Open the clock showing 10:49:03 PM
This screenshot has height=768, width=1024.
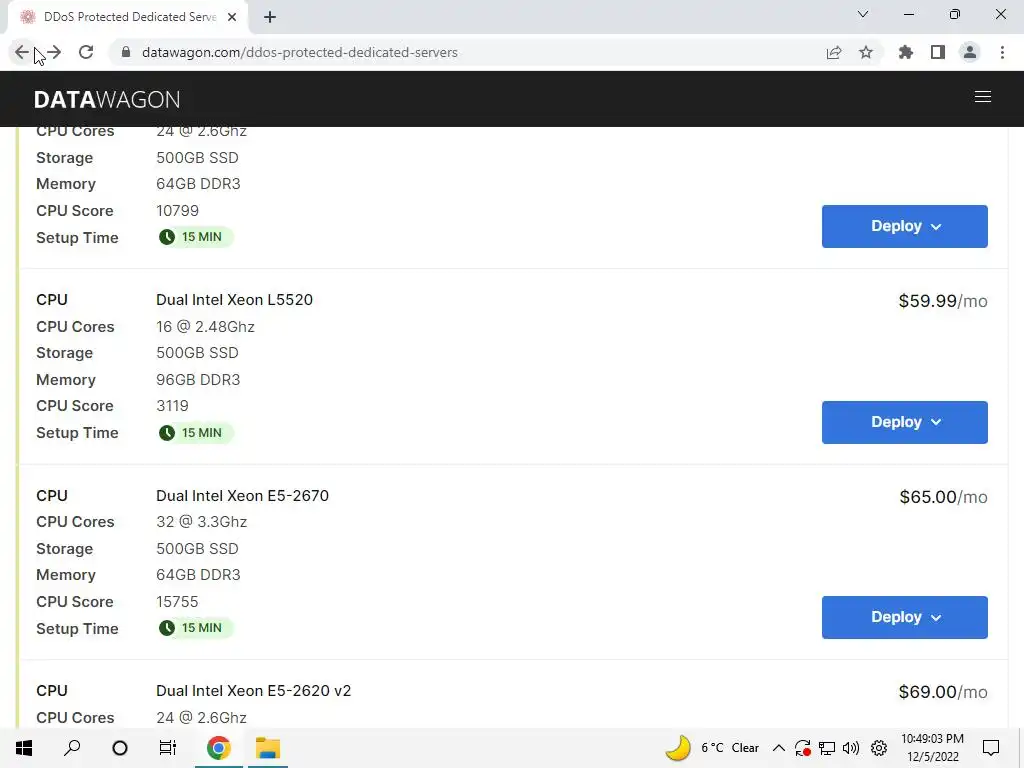(x=932, y=748)
